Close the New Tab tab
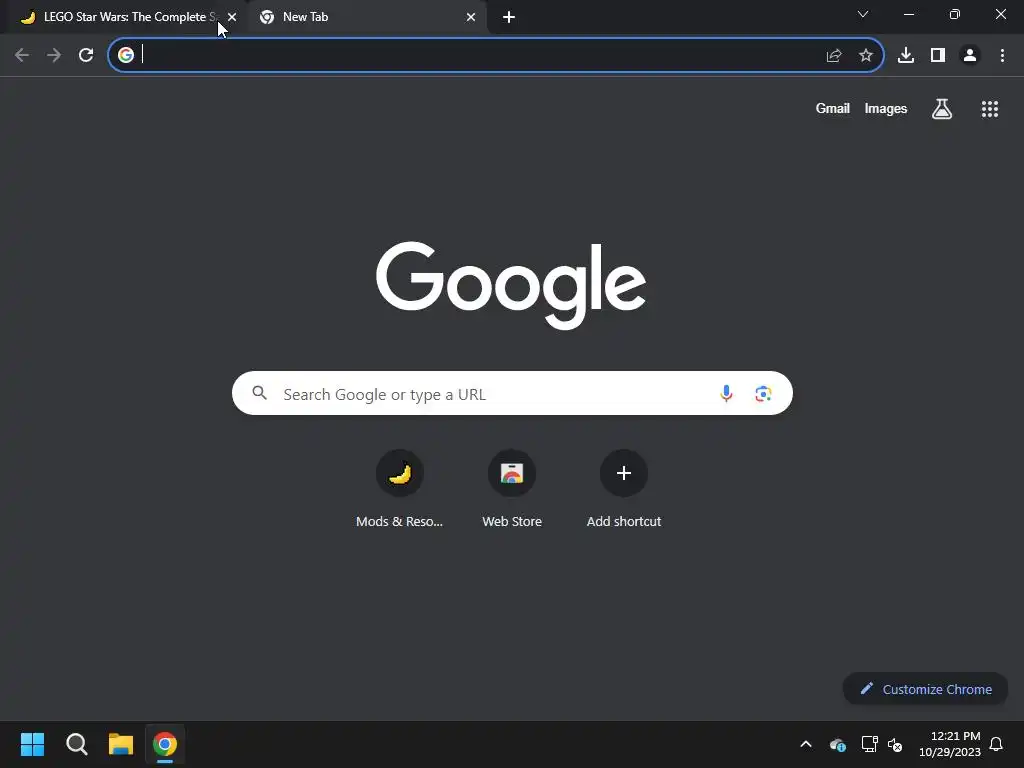This screenshot has height=768, width=1024. [471, 17]
